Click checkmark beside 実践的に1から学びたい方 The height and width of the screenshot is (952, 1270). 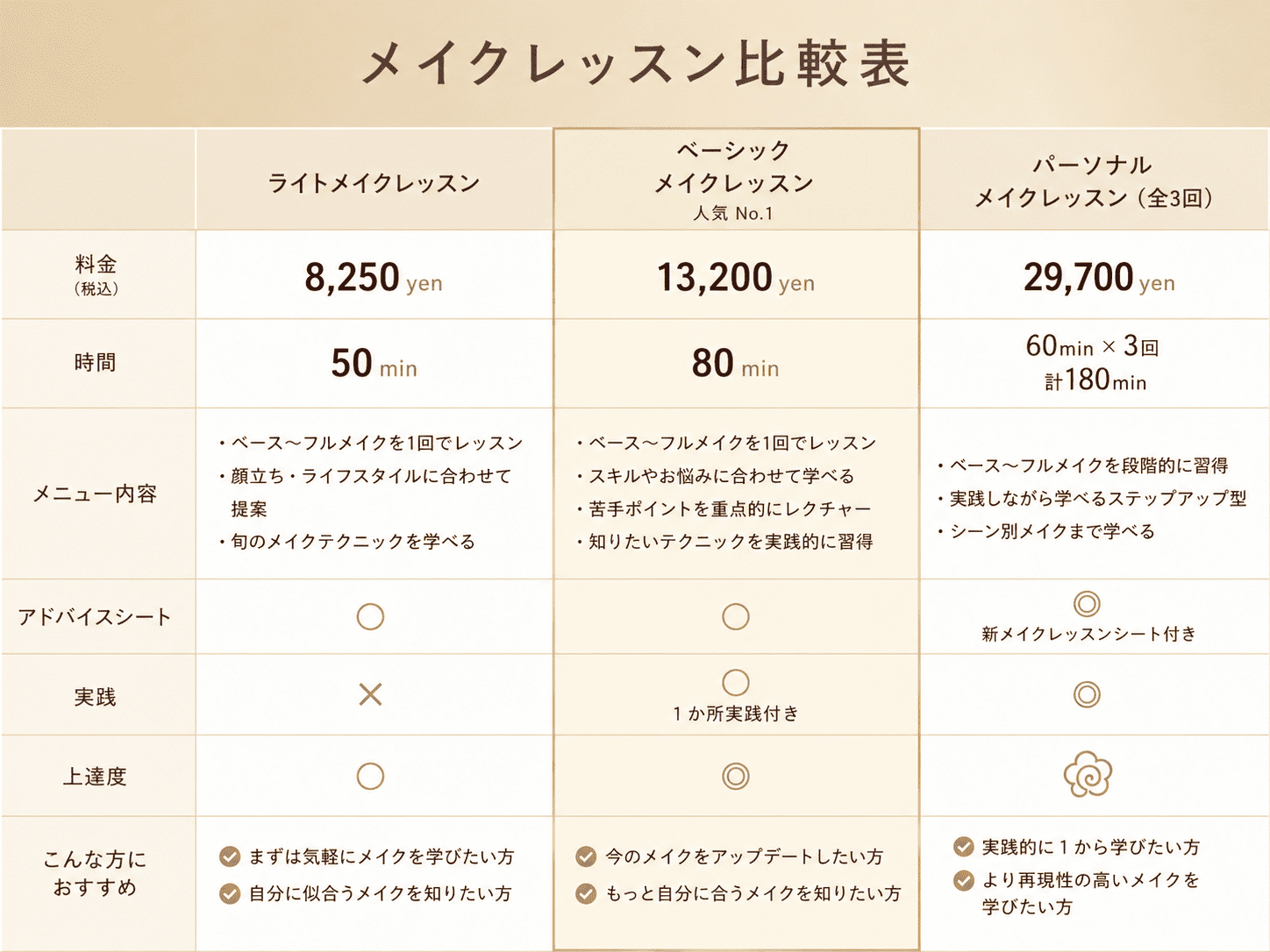click(963, 847)
